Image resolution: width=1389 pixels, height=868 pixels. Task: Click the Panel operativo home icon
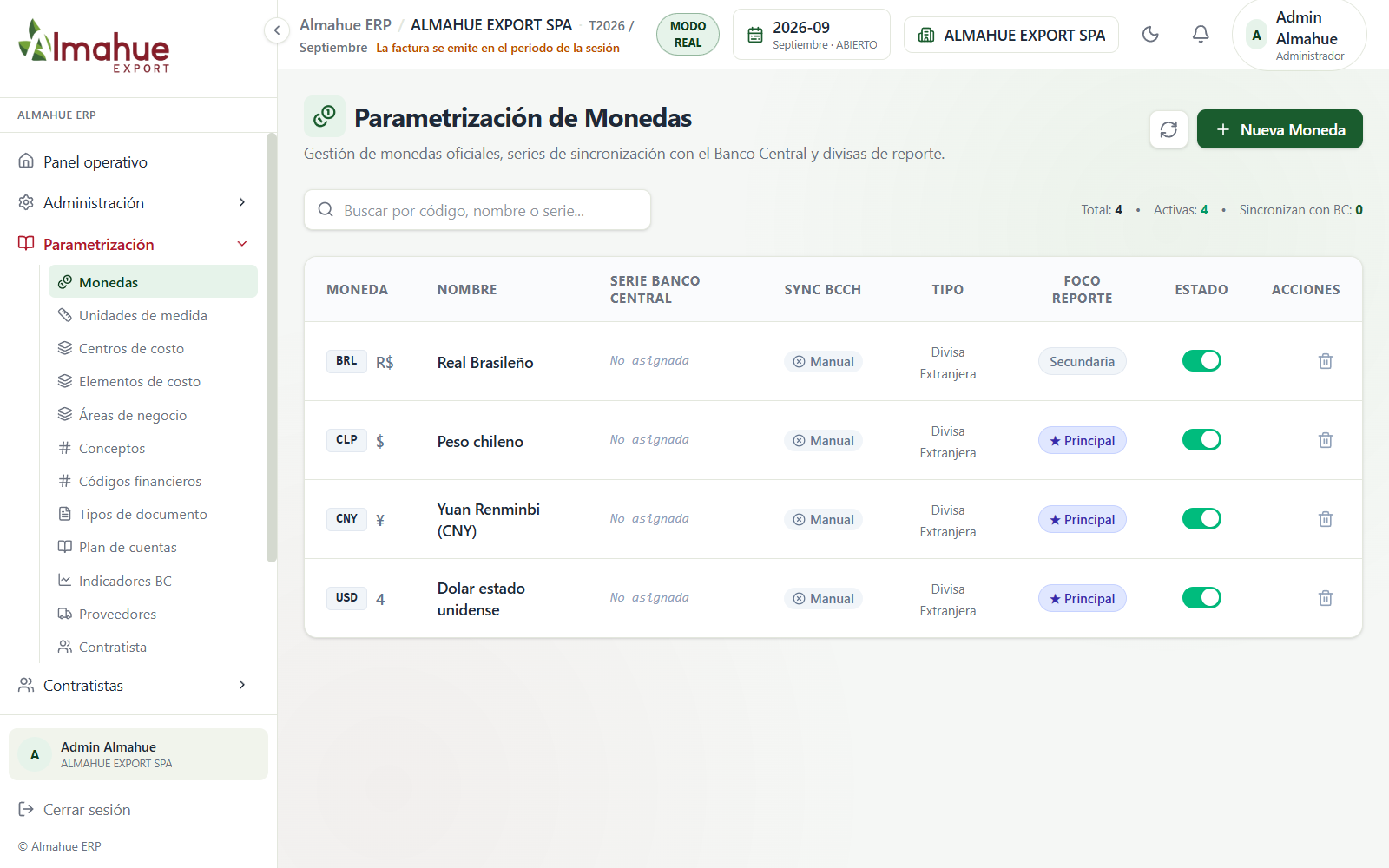(26, 161)
